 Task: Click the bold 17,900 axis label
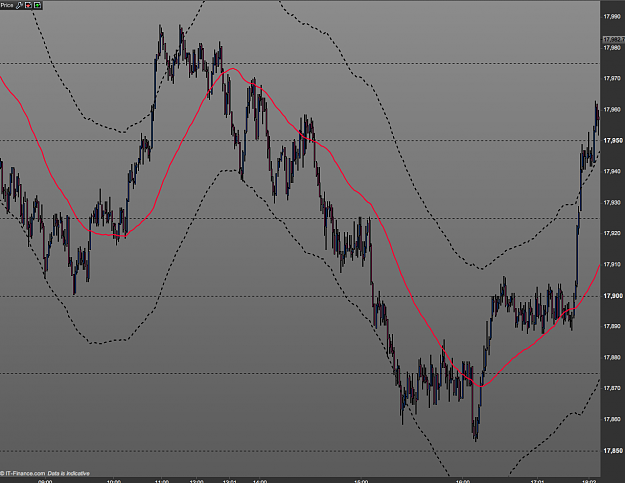pyautogui.click(x=613, y=296)
